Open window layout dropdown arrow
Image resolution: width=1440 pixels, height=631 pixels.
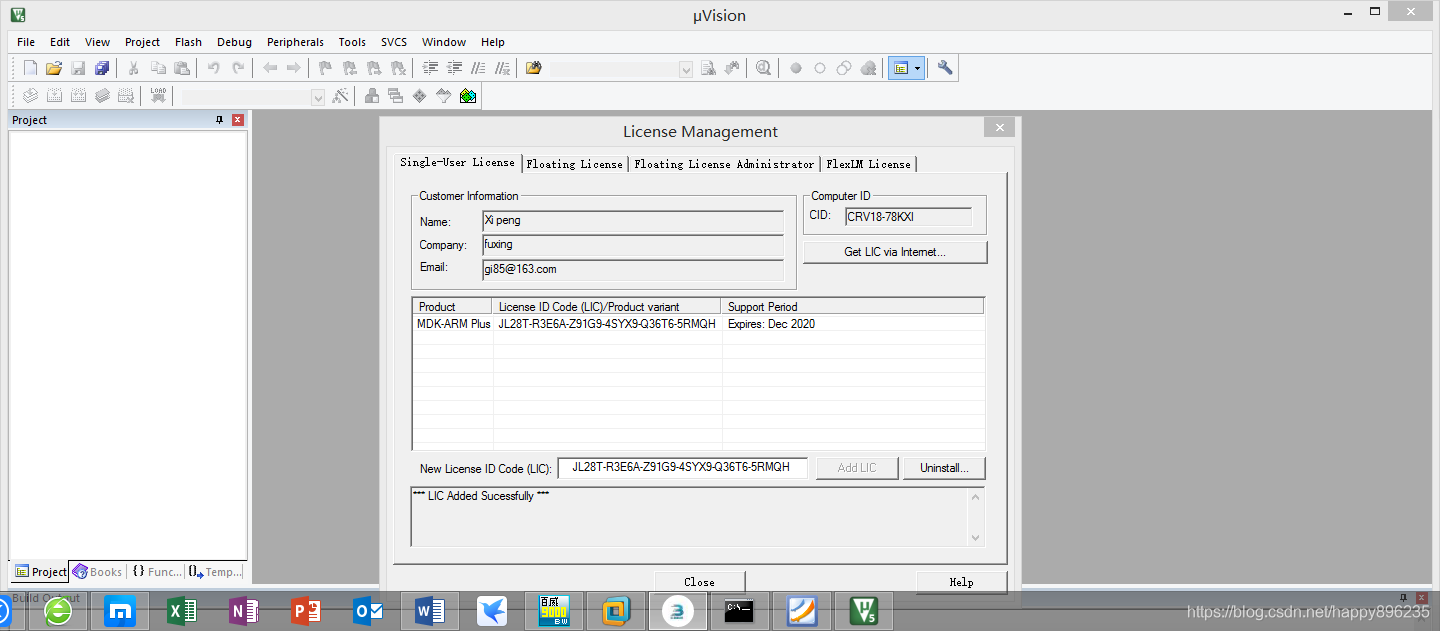tap(917, 68)
